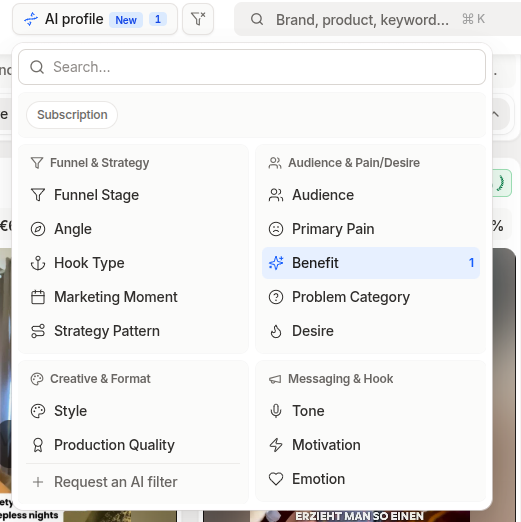Choose Primary Pain filter
Viewport: 521px width, 522px height.
(371, 229)
